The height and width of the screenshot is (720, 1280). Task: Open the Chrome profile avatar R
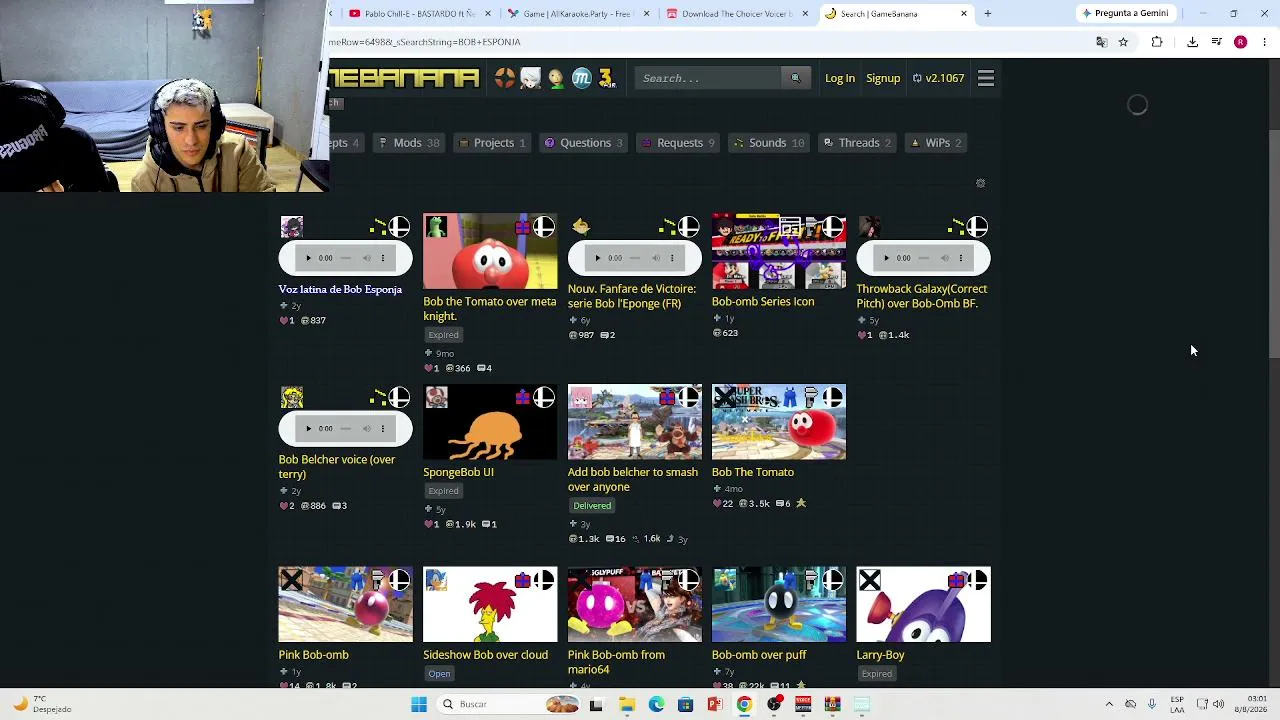1240,42
